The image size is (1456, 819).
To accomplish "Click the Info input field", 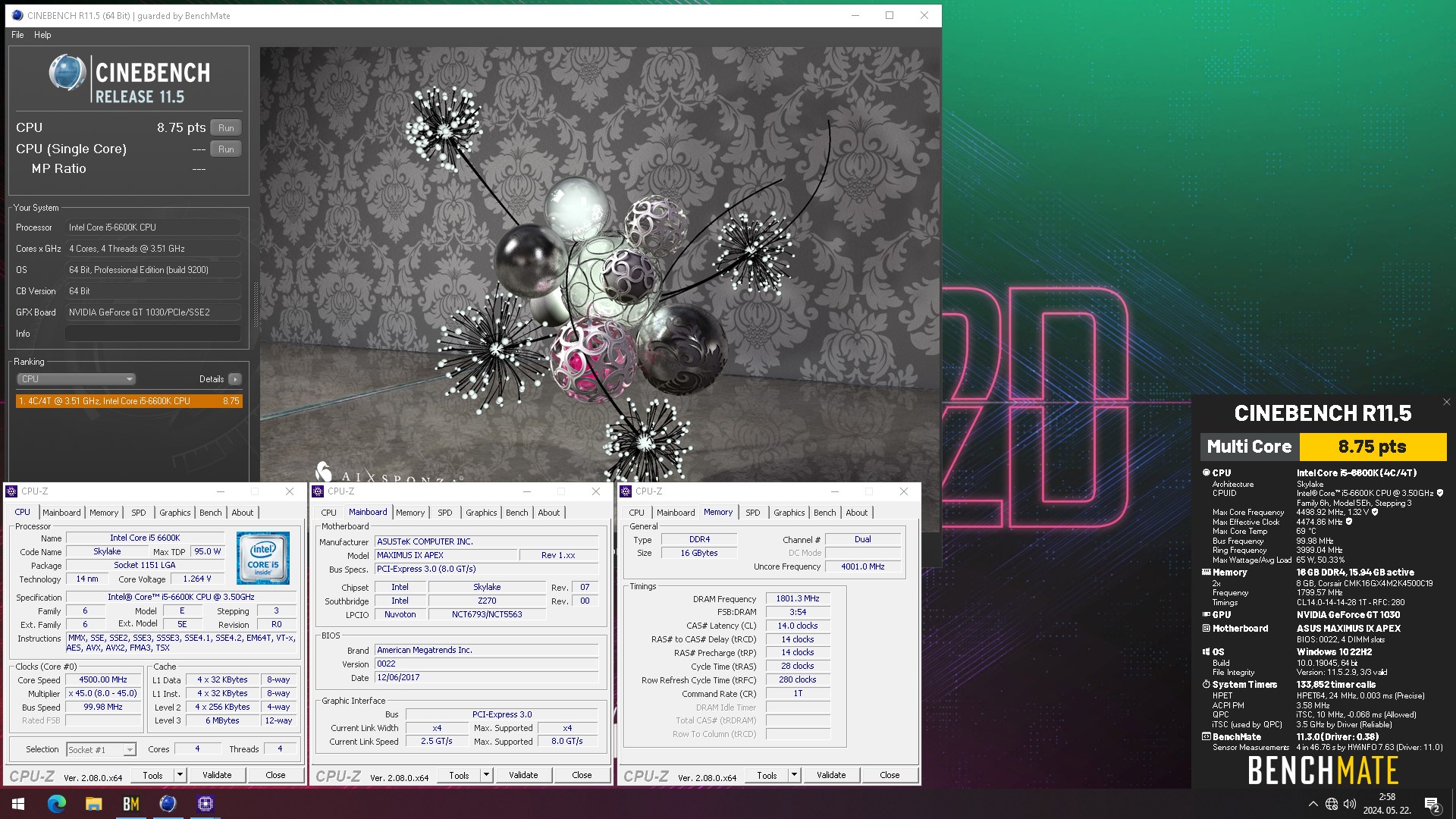I will coord(152,334).
